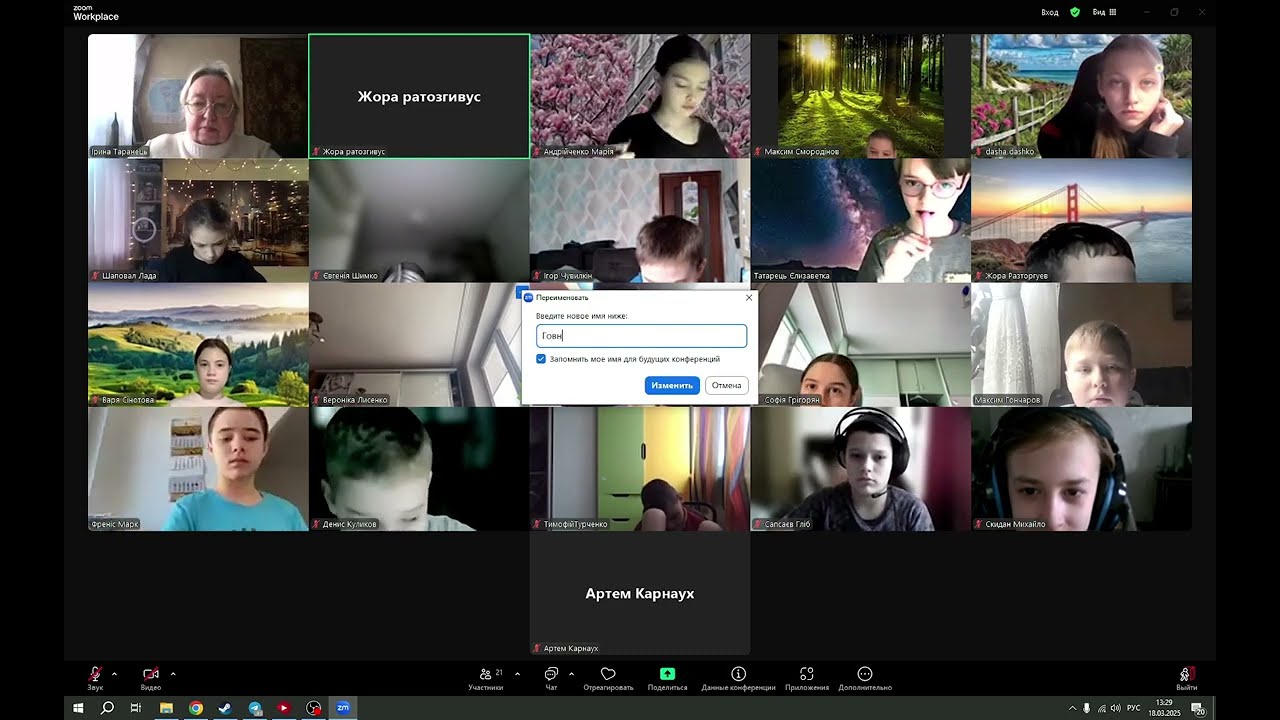Start camera with the Видео button

151,678
